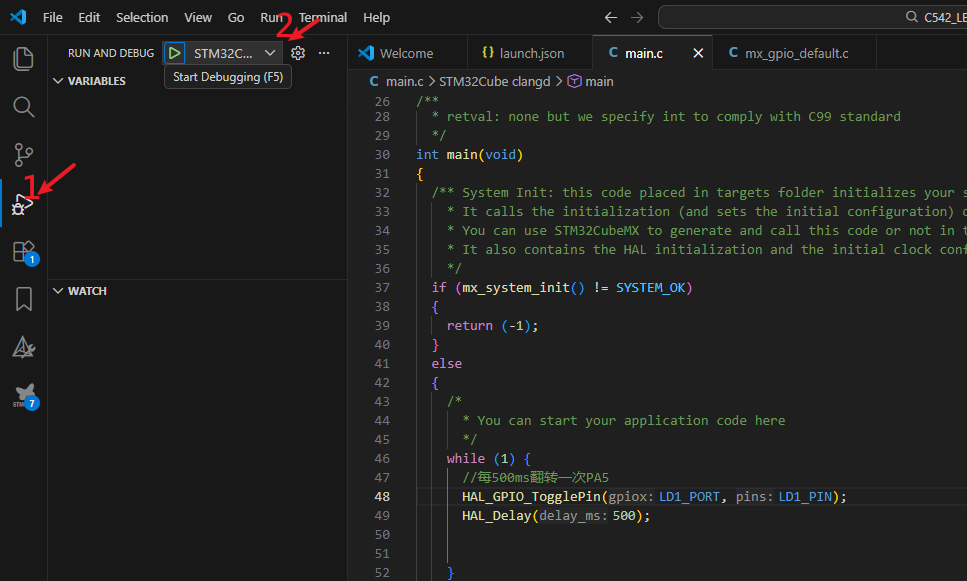Open the View menu
The image size is (967, 581).
point(198,17)
